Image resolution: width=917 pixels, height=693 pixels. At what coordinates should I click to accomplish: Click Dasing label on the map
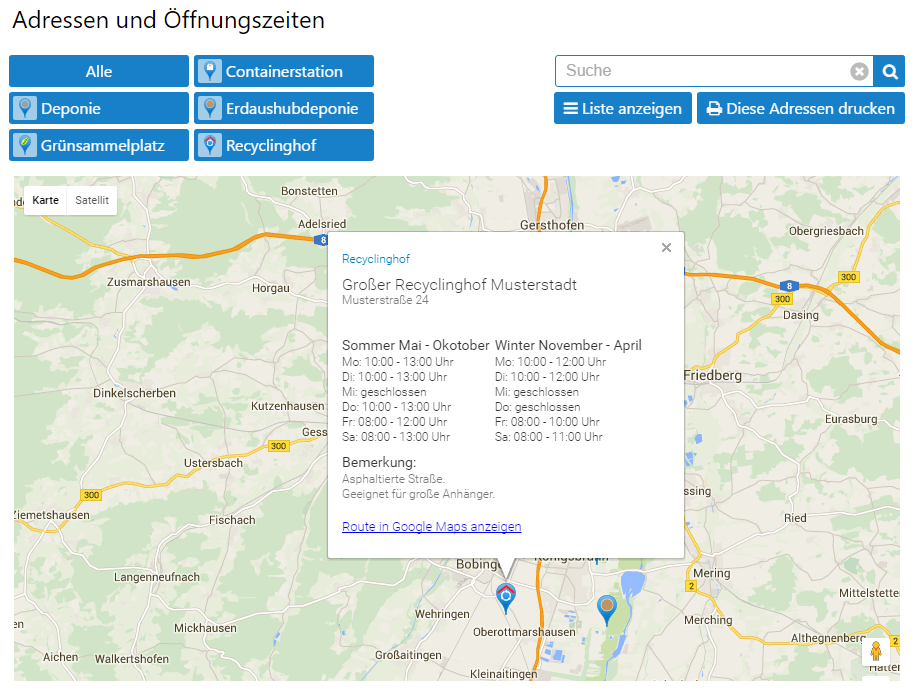(801, 315)
